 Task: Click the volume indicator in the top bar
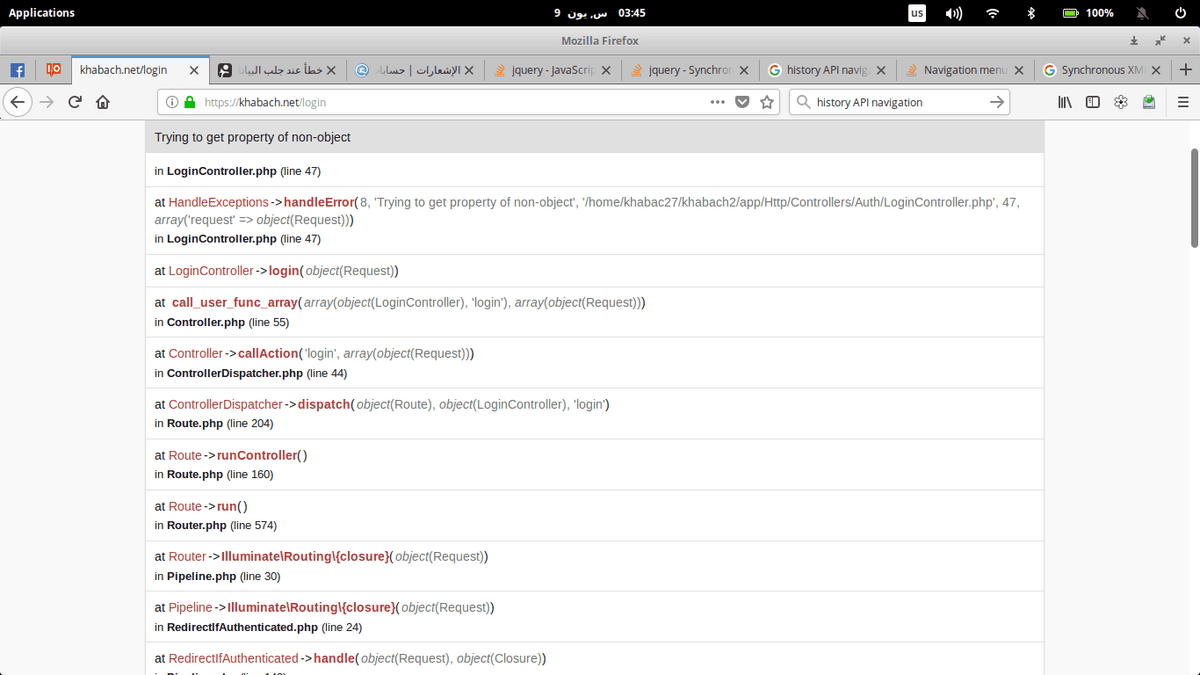(951, 13)
